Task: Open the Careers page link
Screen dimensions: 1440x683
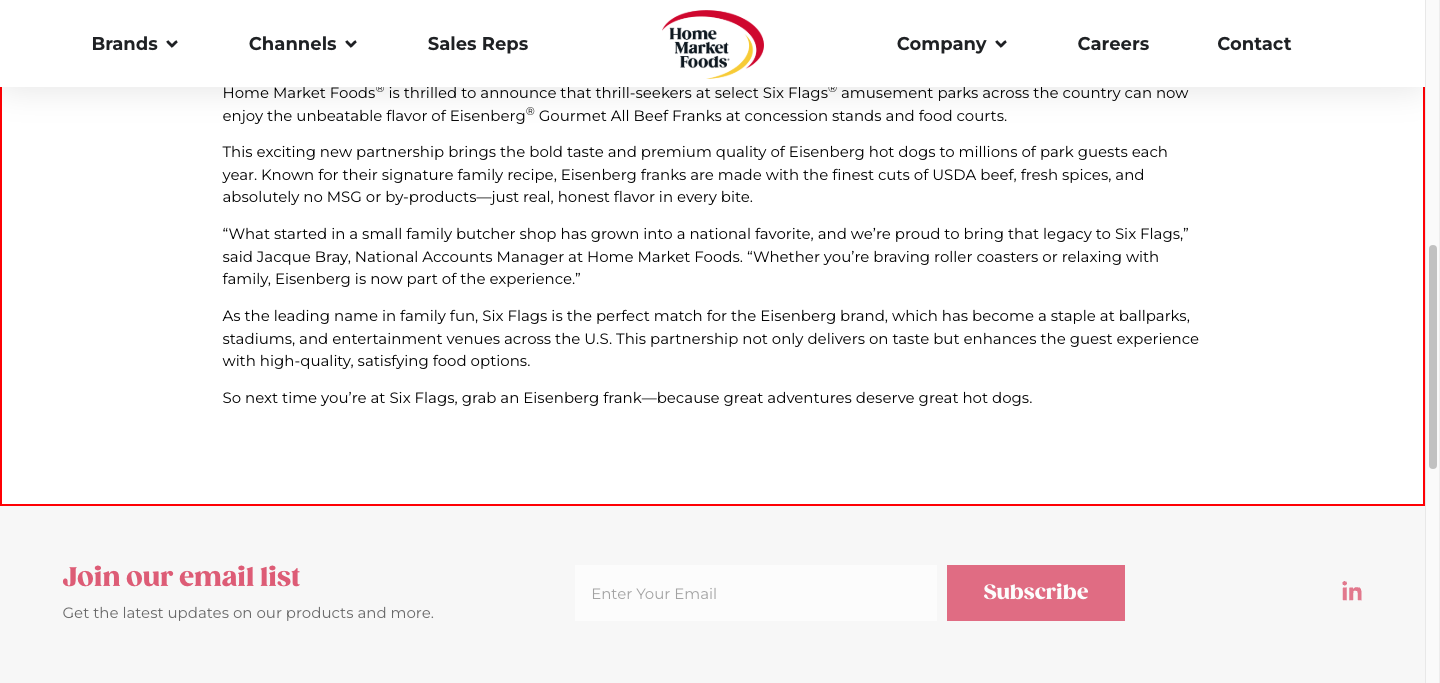Action: pyautogui.click(x=1113, y=44)
